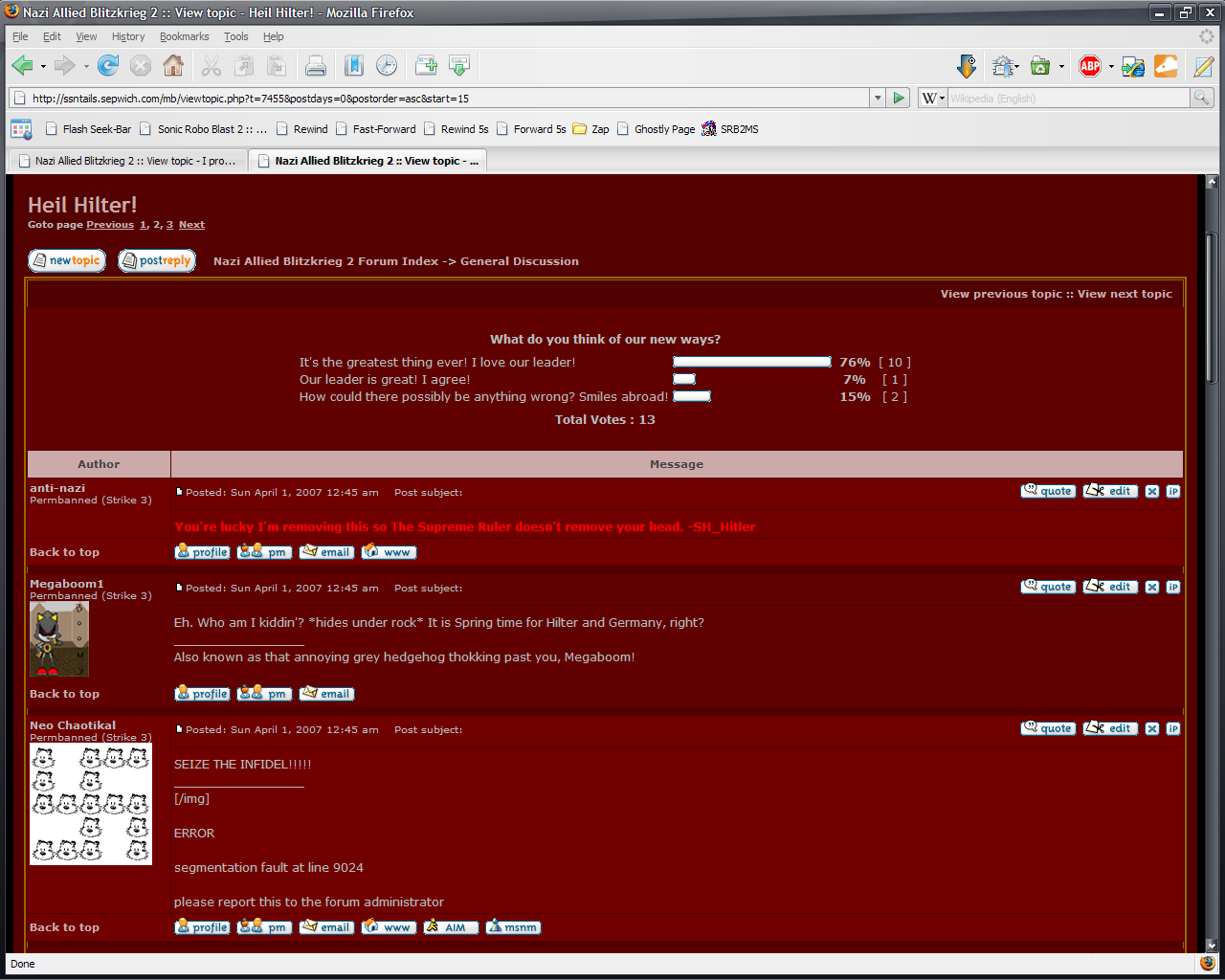The width and height of the screenshot is (1225, 980).
Task: Open the Bookmarks menu
Action: pyautogui.click(x=184, y=36)
